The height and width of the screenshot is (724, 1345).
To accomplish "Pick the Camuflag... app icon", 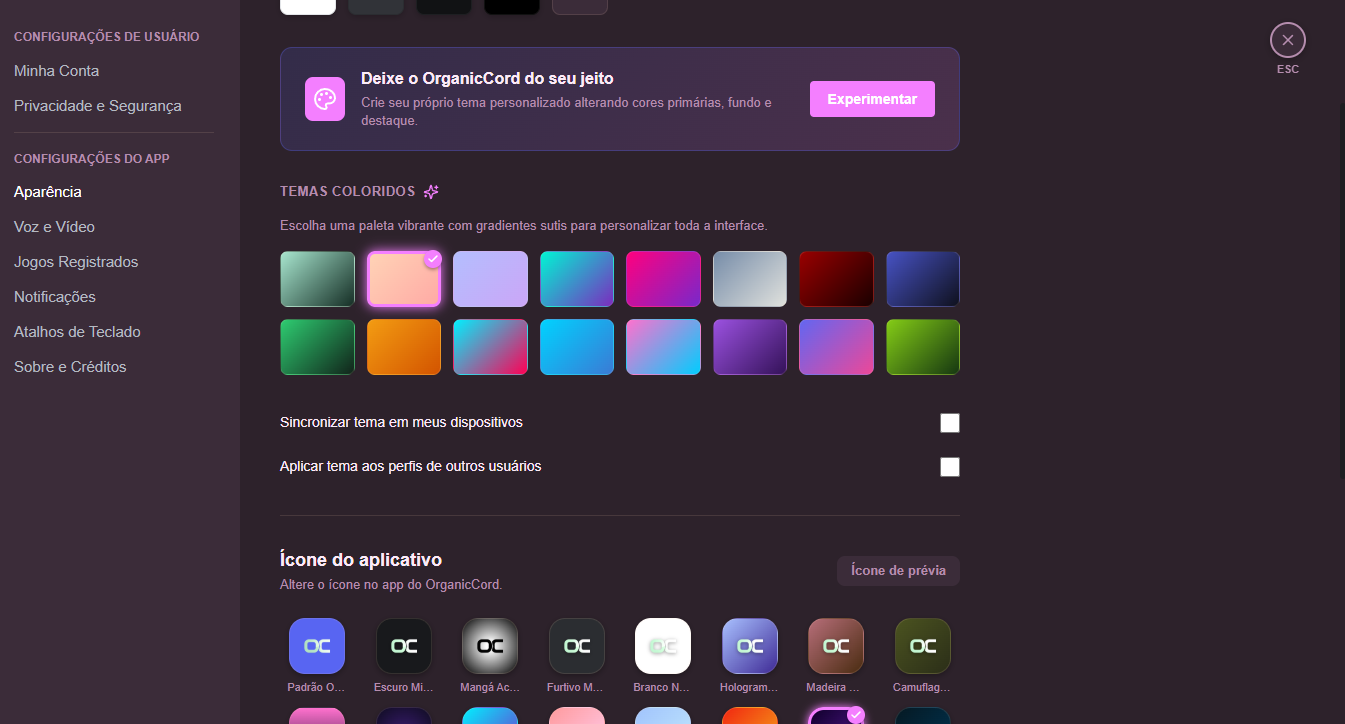I will [923, 646].
